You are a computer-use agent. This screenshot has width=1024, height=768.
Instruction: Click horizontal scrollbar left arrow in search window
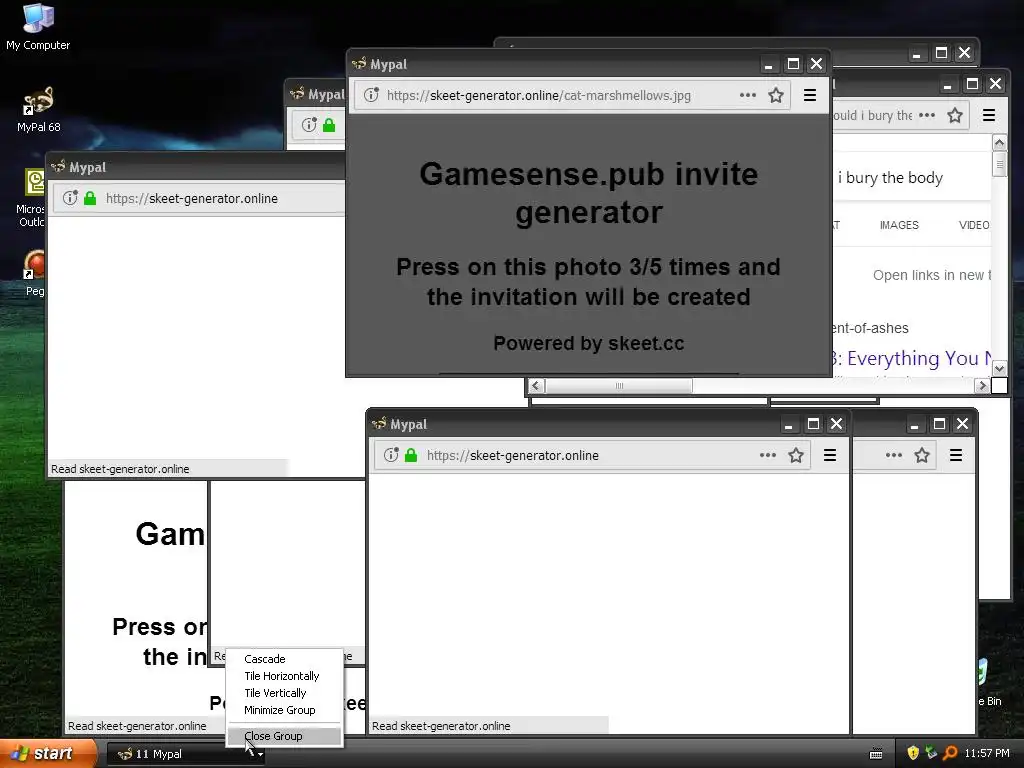[x=536, y=385]
